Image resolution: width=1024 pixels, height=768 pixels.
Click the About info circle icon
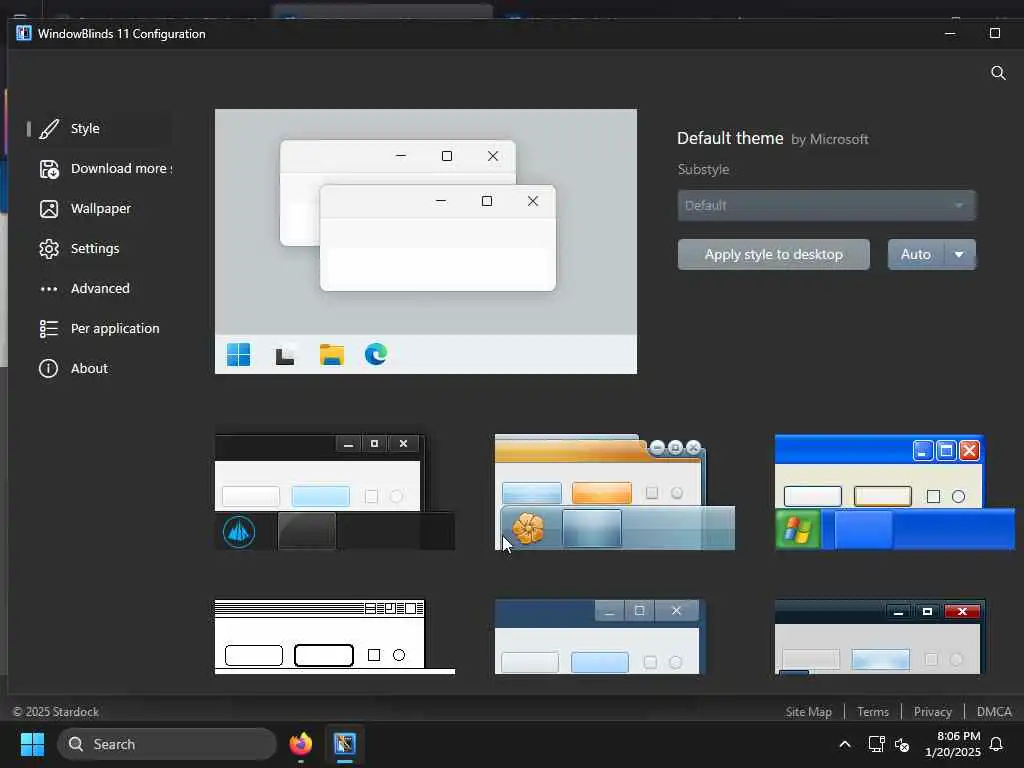(x=48, y=368)
